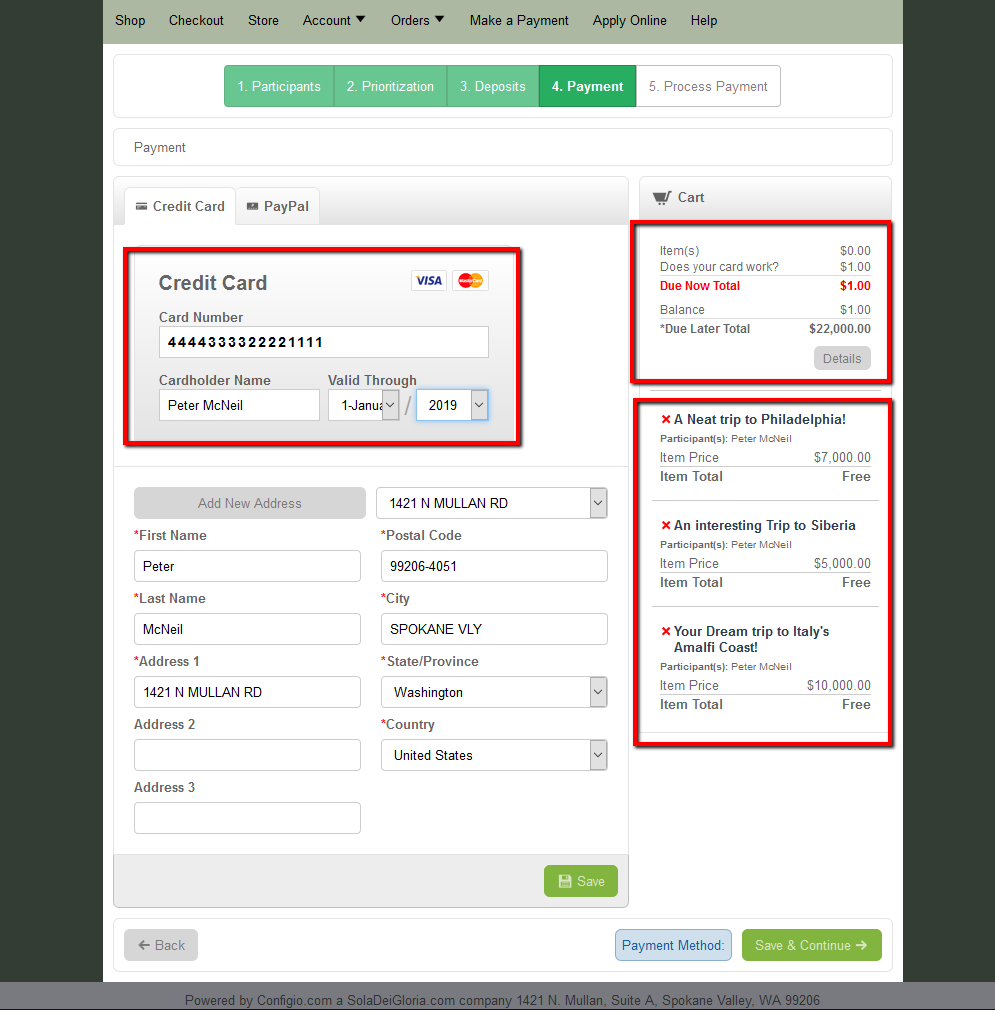The image size is (995, 1010).
Task: Click the cart Details button
Action: coord(842,359)
